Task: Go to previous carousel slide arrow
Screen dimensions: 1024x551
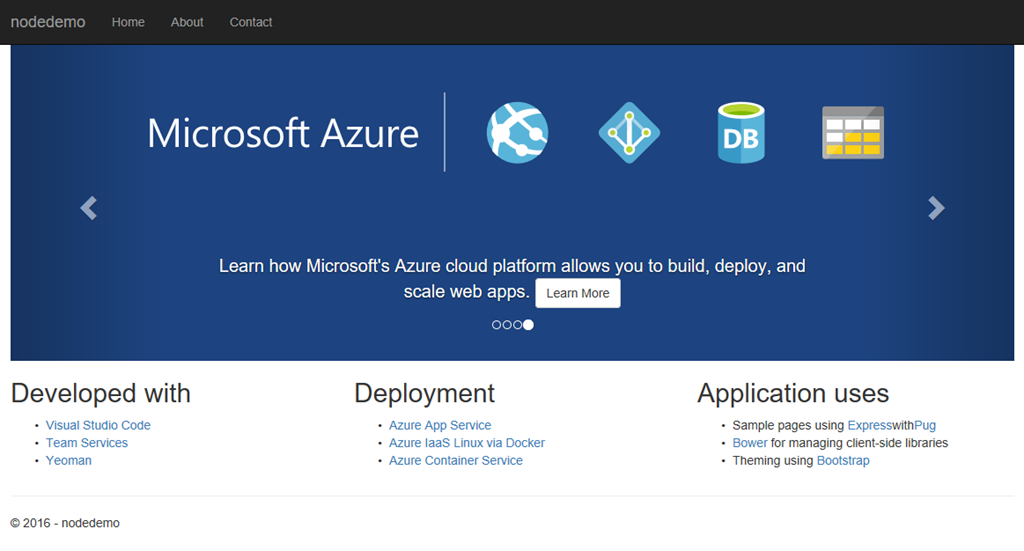Action: click(x=89, y=208)
